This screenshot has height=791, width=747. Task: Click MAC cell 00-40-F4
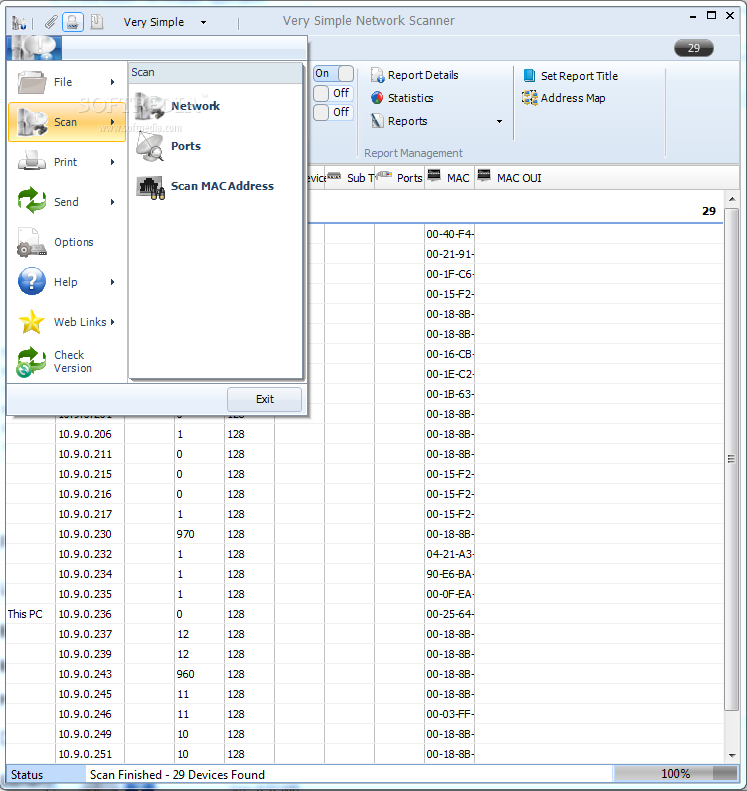tap(449, 234)
